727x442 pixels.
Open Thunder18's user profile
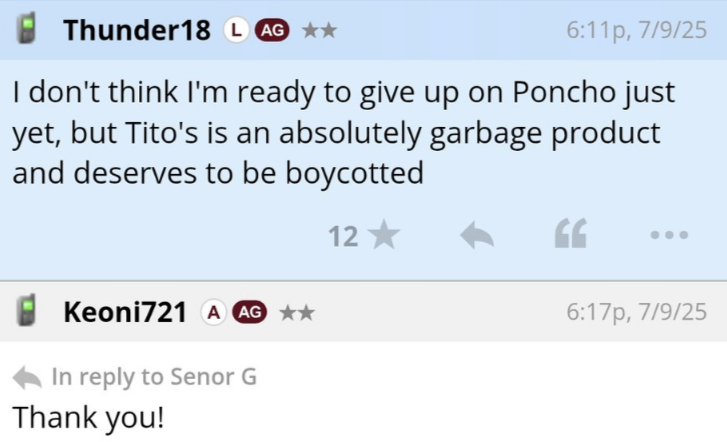[x=137, y=30]
